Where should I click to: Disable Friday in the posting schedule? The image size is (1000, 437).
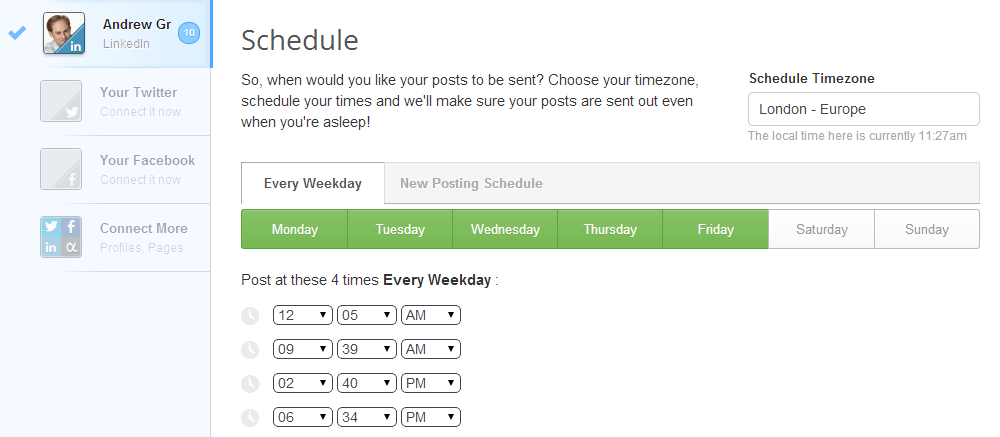click(715, 229)
